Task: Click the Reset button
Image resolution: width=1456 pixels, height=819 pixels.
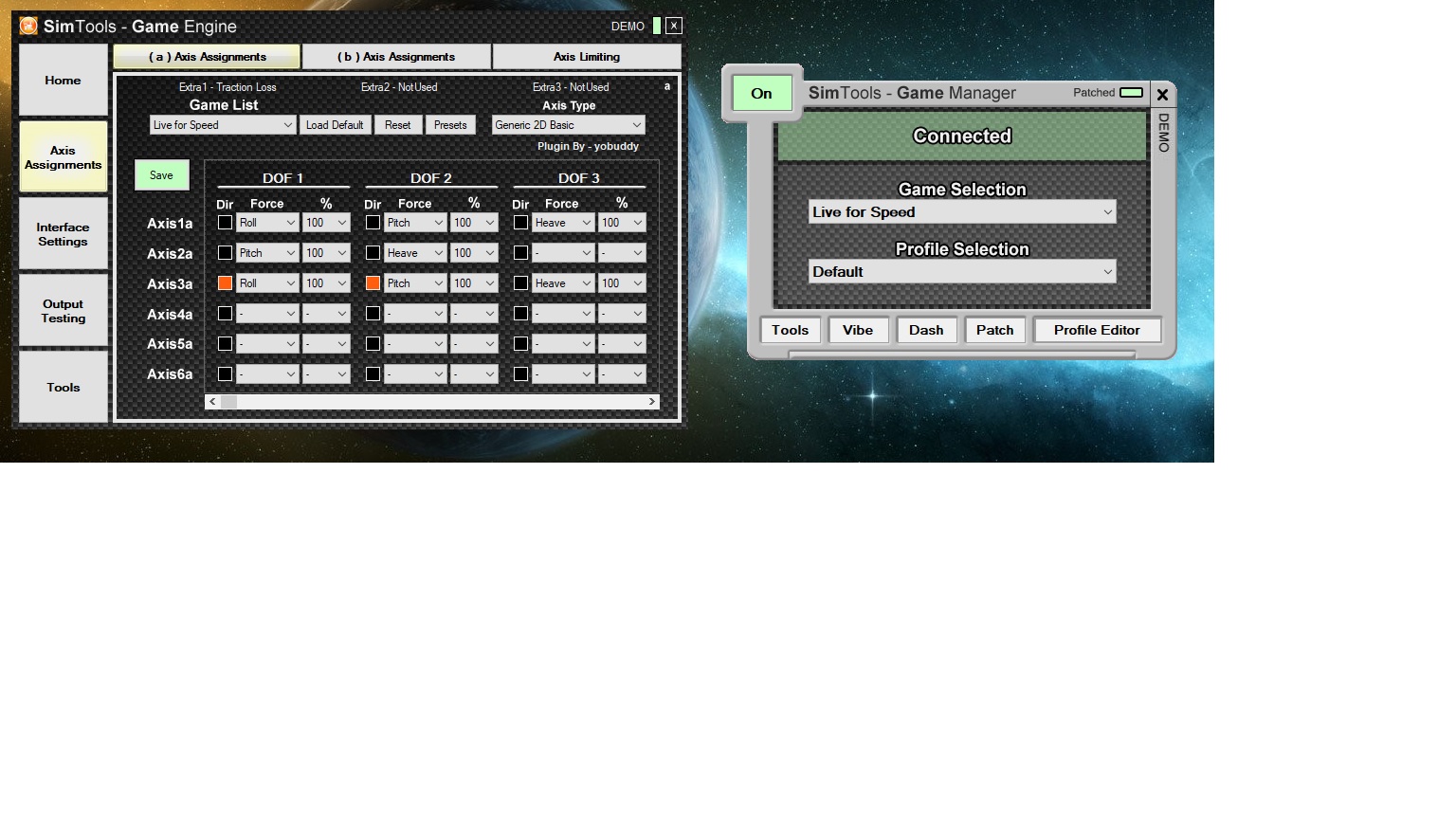Action: (x=398, y=125)
